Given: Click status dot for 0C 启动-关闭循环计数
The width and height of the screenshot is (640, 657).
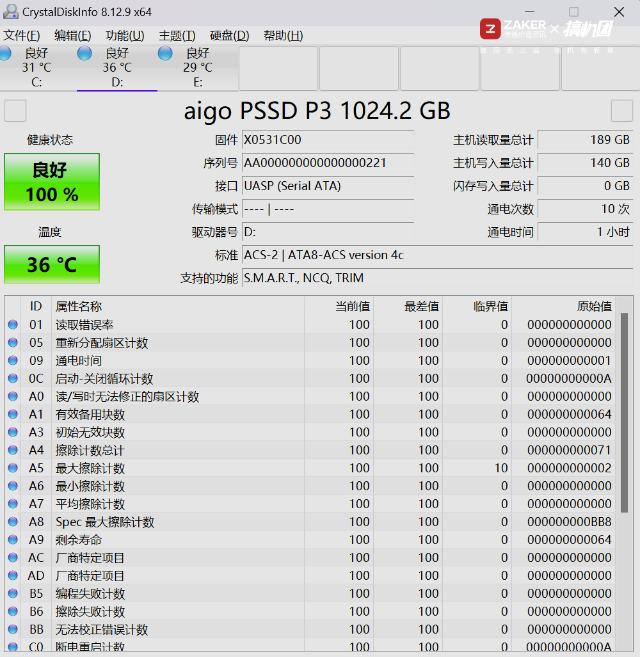Looking at the screenshot, I should tap(13, 378).
